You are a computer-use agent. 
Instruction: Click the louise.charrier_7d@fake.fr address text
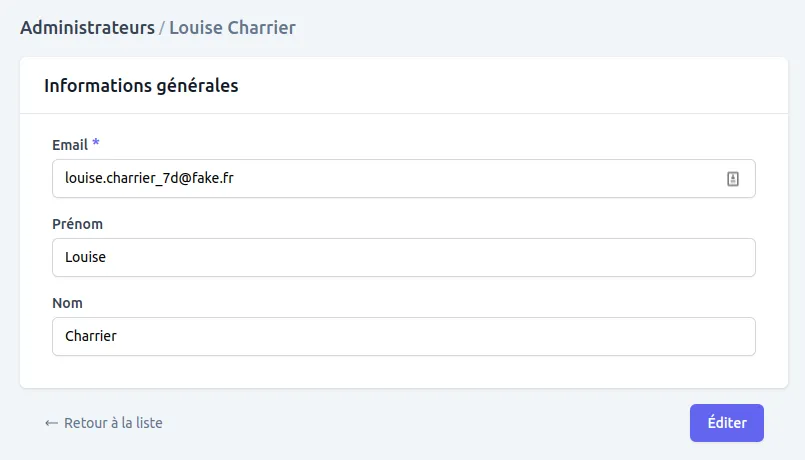pos(150,179)
